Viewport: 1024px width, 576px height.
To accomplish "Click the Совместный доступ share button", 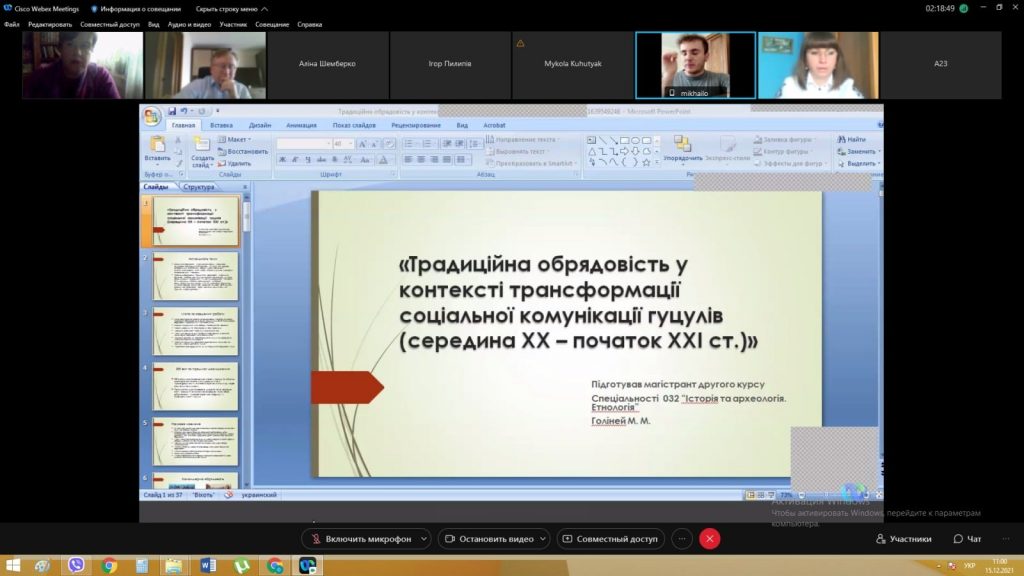I will [x=610, y=539].
